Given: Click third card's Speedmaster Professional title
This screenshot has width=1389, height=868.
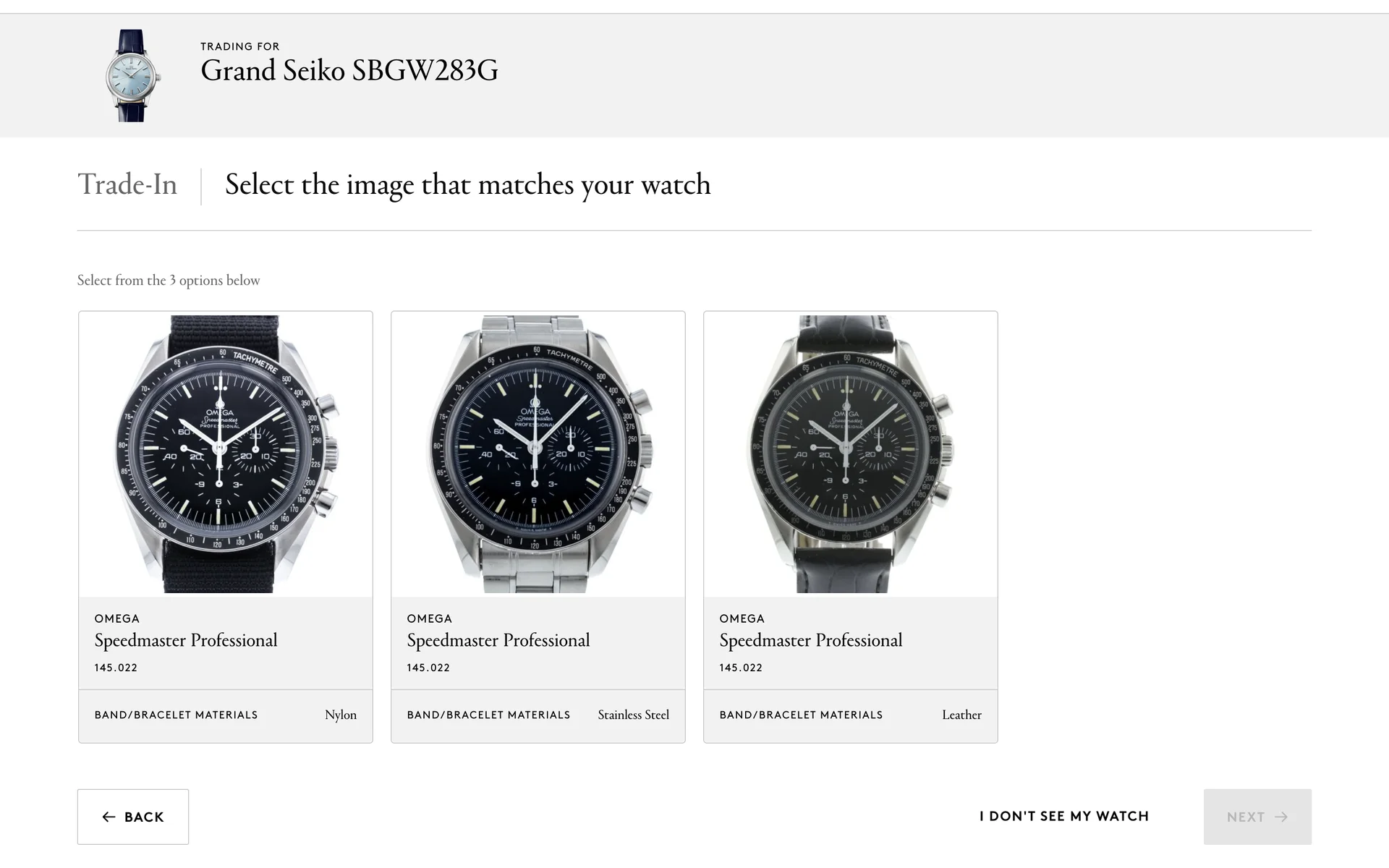Looking at the screenshot, I should (x=811, y=640).
